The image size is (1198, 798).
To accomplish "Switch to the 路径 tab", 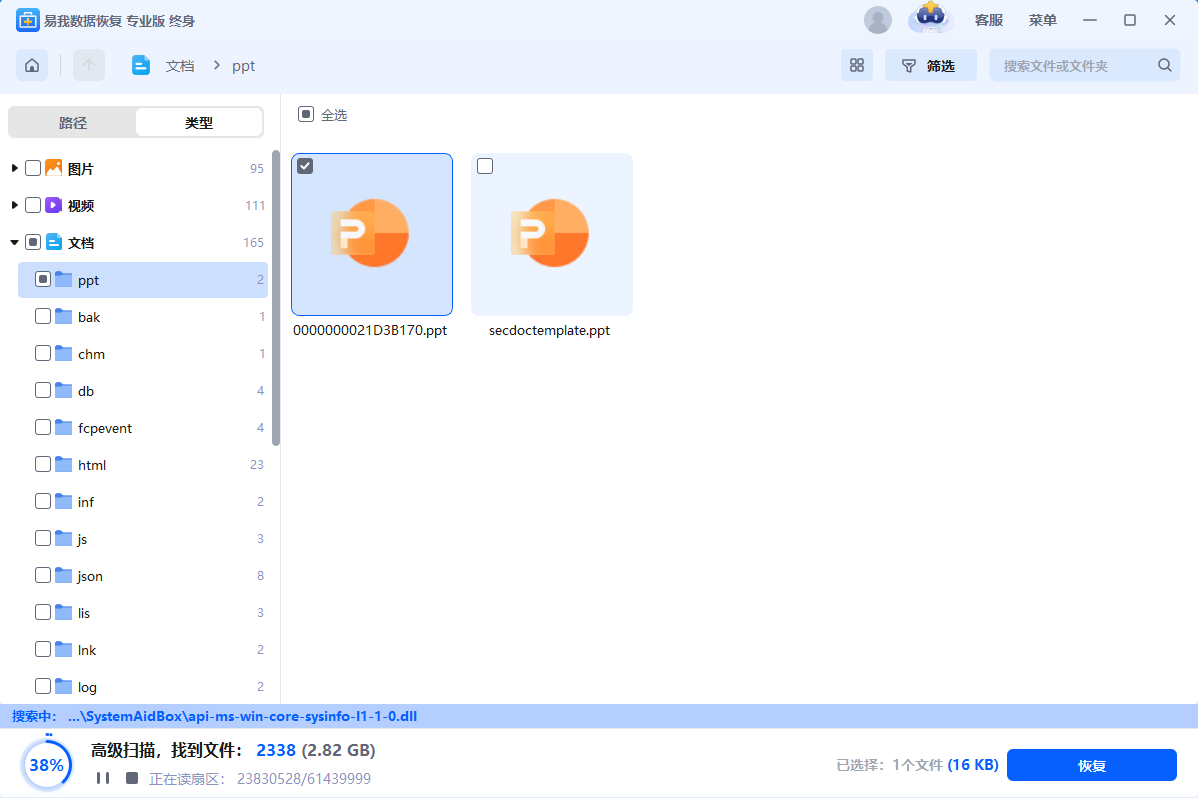I will click(x=73, y=123).
